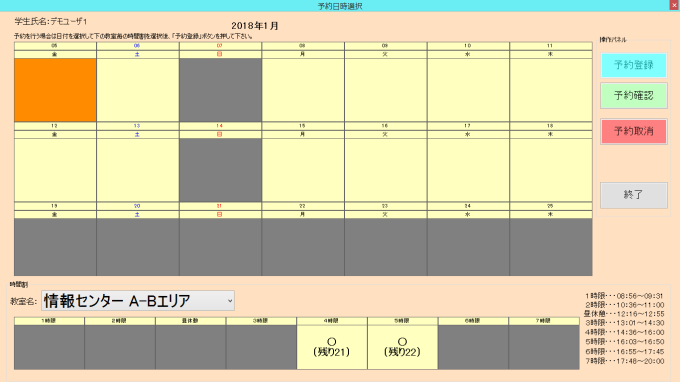Open 予約確認 to check reservations
680x382 pixels.
(634, 96)
